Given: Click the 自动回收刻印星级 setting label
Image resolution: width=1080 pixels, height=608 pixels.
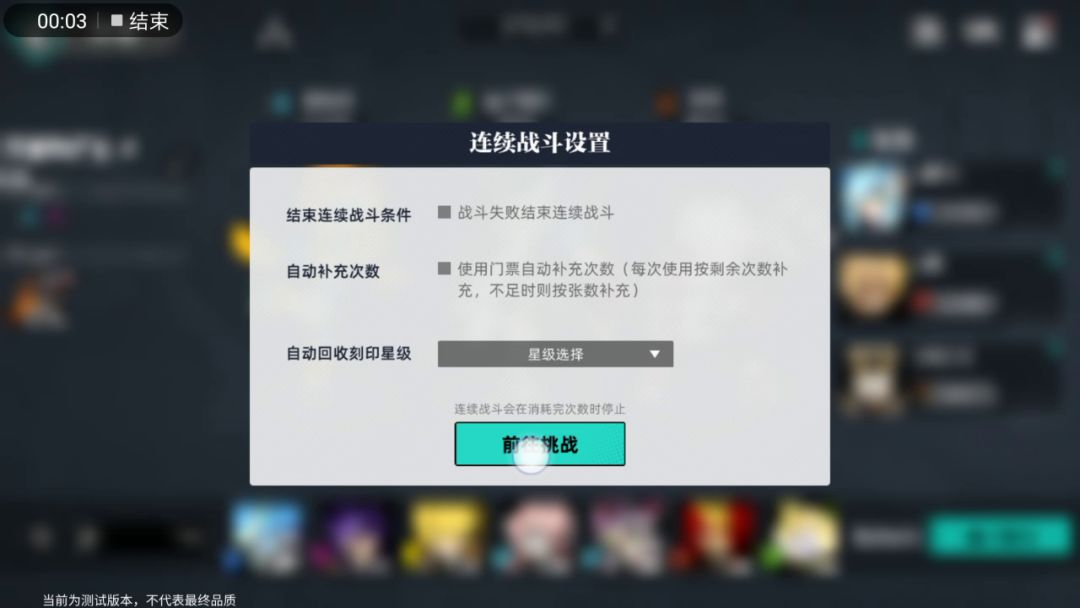Looking at the screenshot, I should click(349, 354).
